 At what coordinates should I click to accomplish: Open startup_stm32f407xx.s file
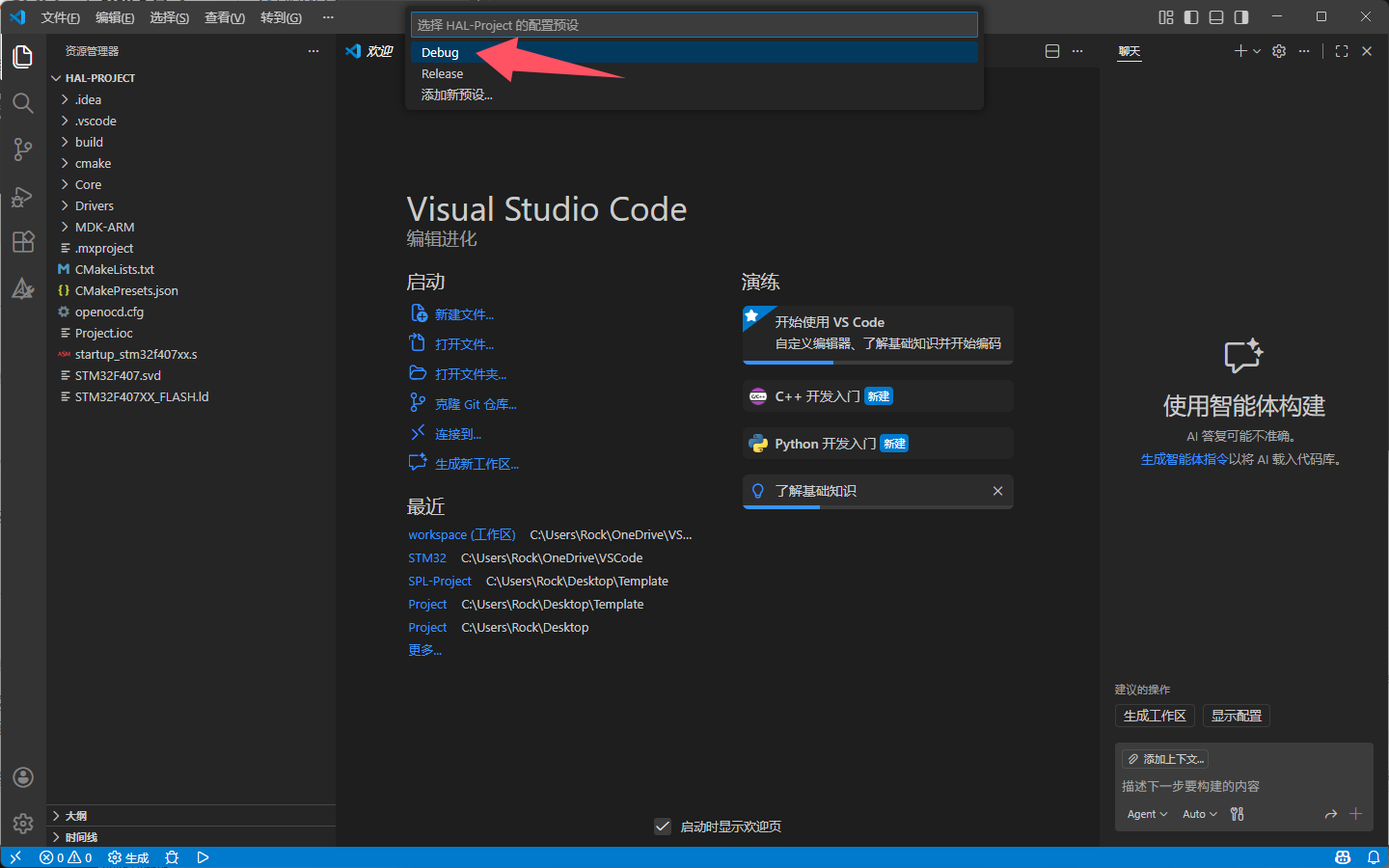[x=191, y=354]
